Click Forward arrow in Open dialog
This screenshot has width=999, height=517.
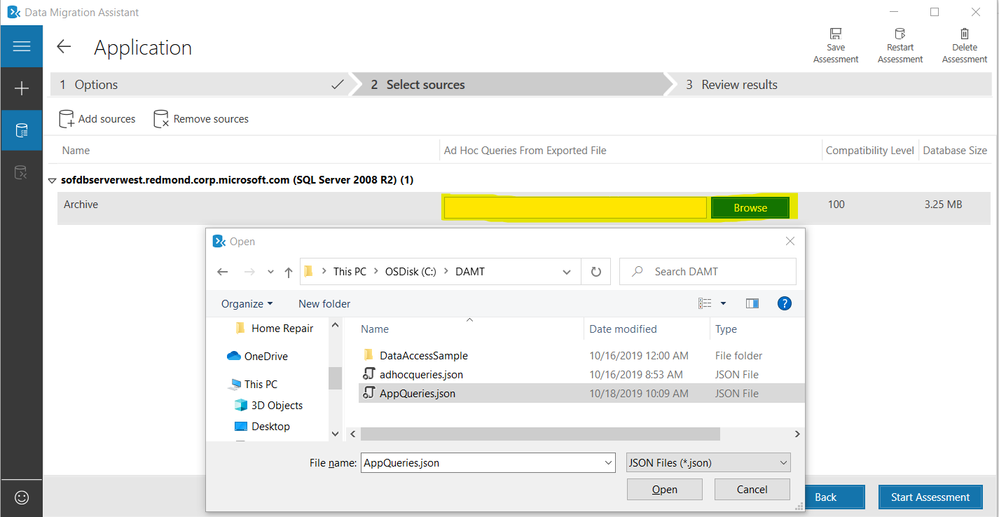pos(250,272)
